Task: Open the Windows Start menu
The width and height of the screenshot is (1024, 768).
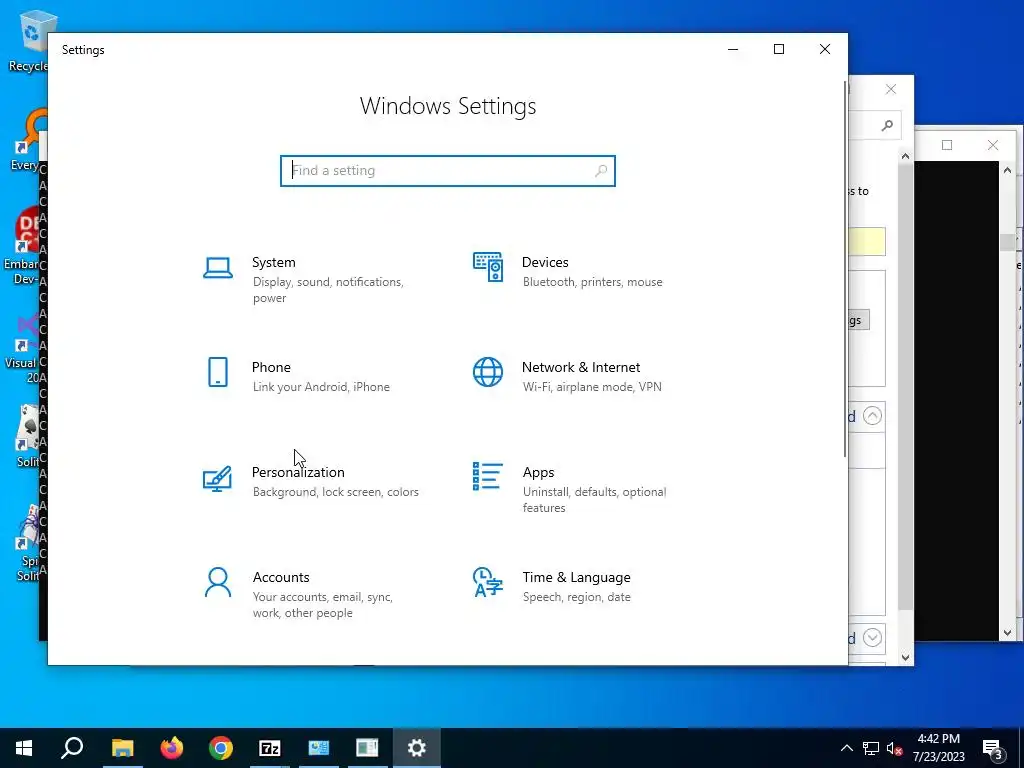Action: (24, 748)
